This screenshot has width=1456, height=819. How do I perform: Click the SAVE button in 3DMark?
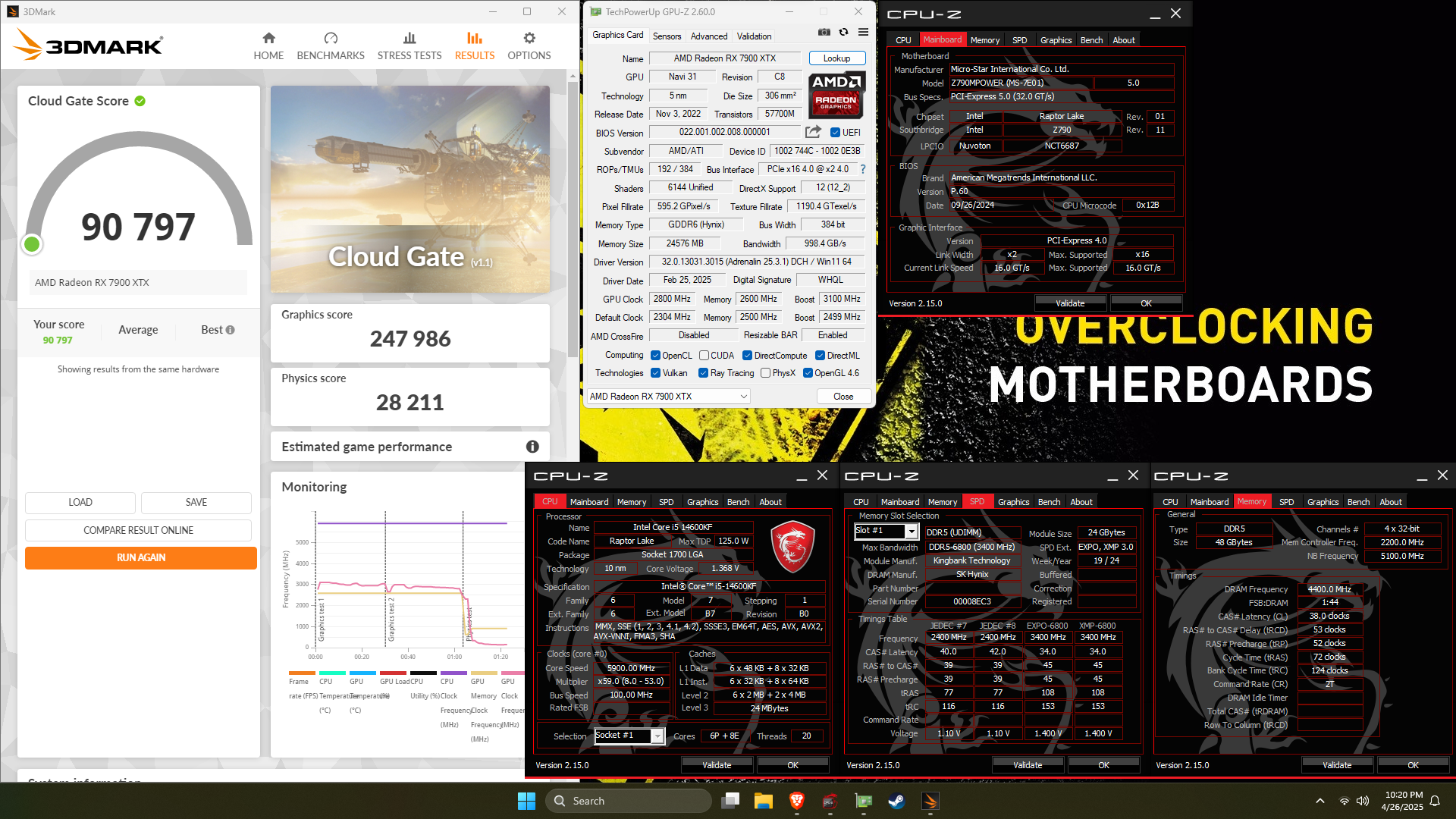(x=196, y=502)
